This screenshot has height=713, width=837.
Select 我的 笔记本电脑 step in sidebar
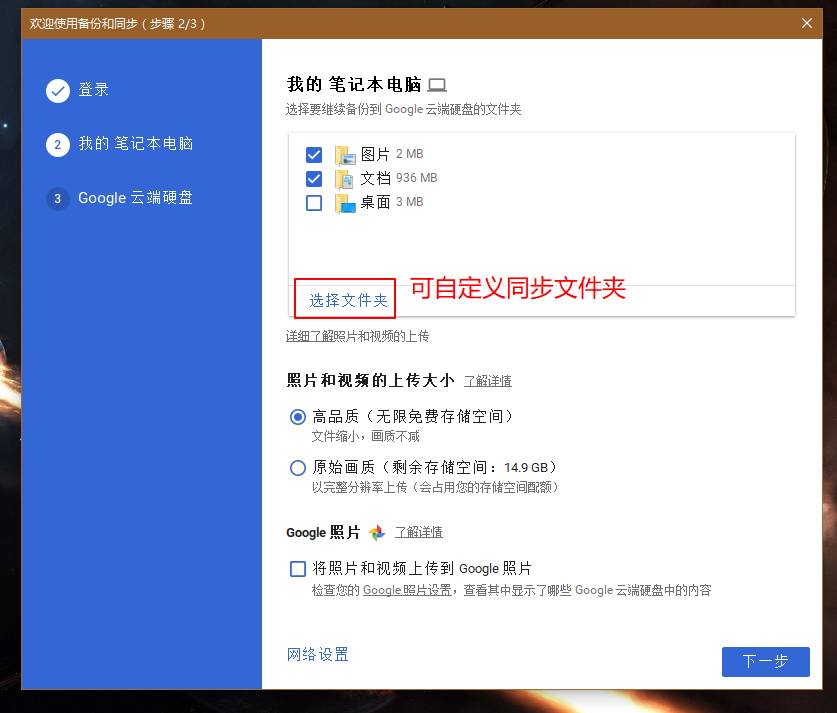coord(136,144)
